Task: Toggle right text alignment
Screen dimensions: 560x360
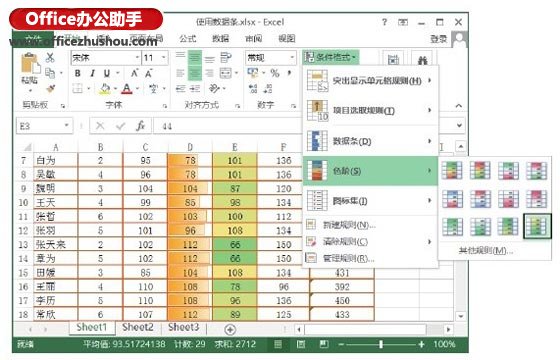Action: (x=210, y=73)
